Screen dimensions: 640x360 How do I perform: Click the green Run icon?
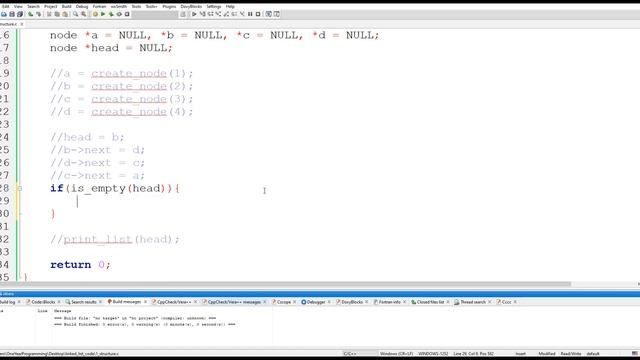pos(103,14)
